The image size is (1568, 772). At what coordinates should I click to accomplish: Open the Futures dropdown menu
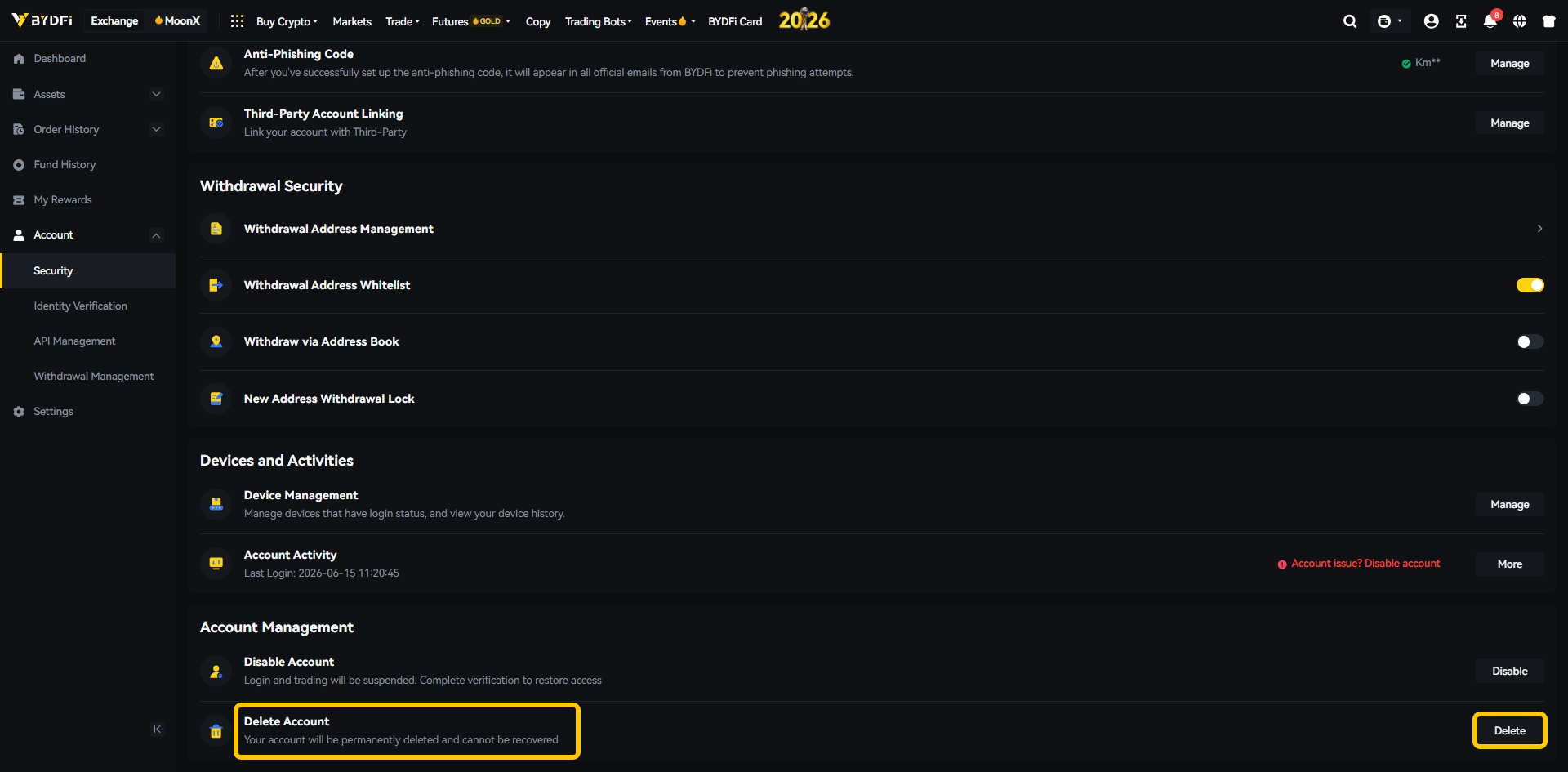[x=471, y=21]
